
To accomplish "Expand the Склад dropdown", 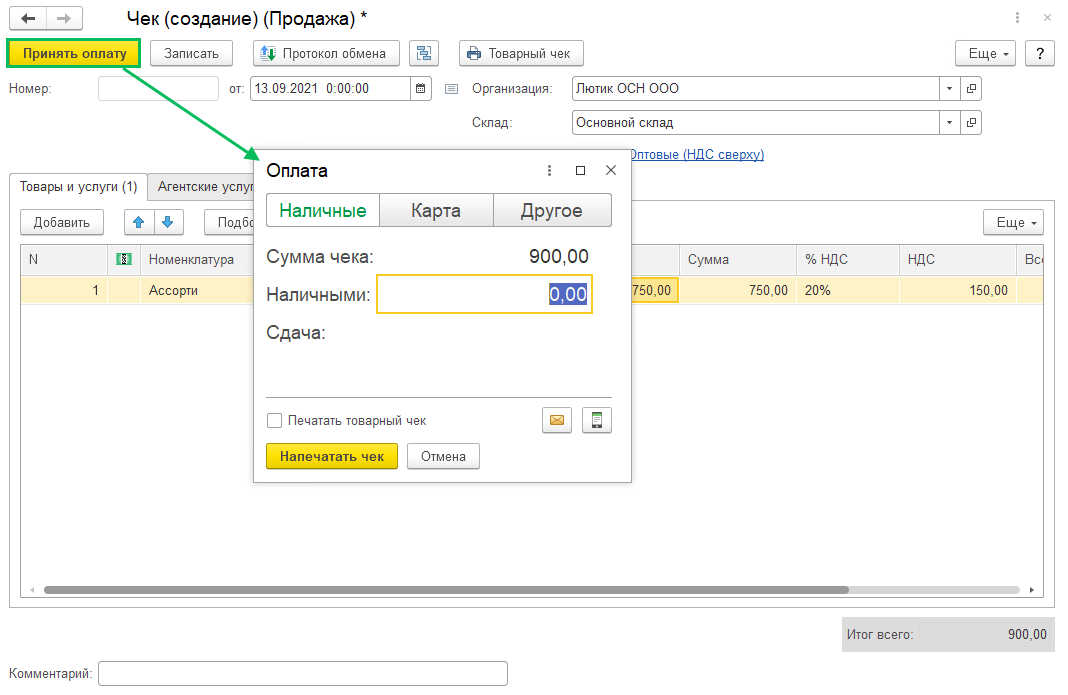I will [x=949, y=123].
